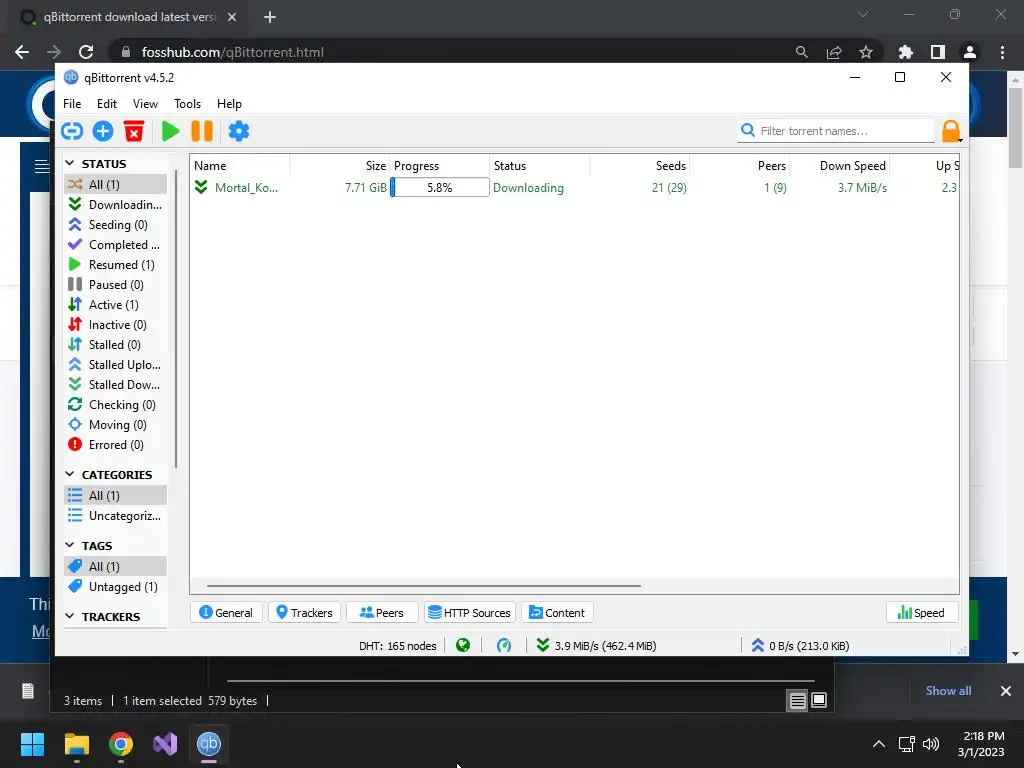Switch to the Trackers tab
Viewport: 1024px width, 768px height.
(304, 613)
